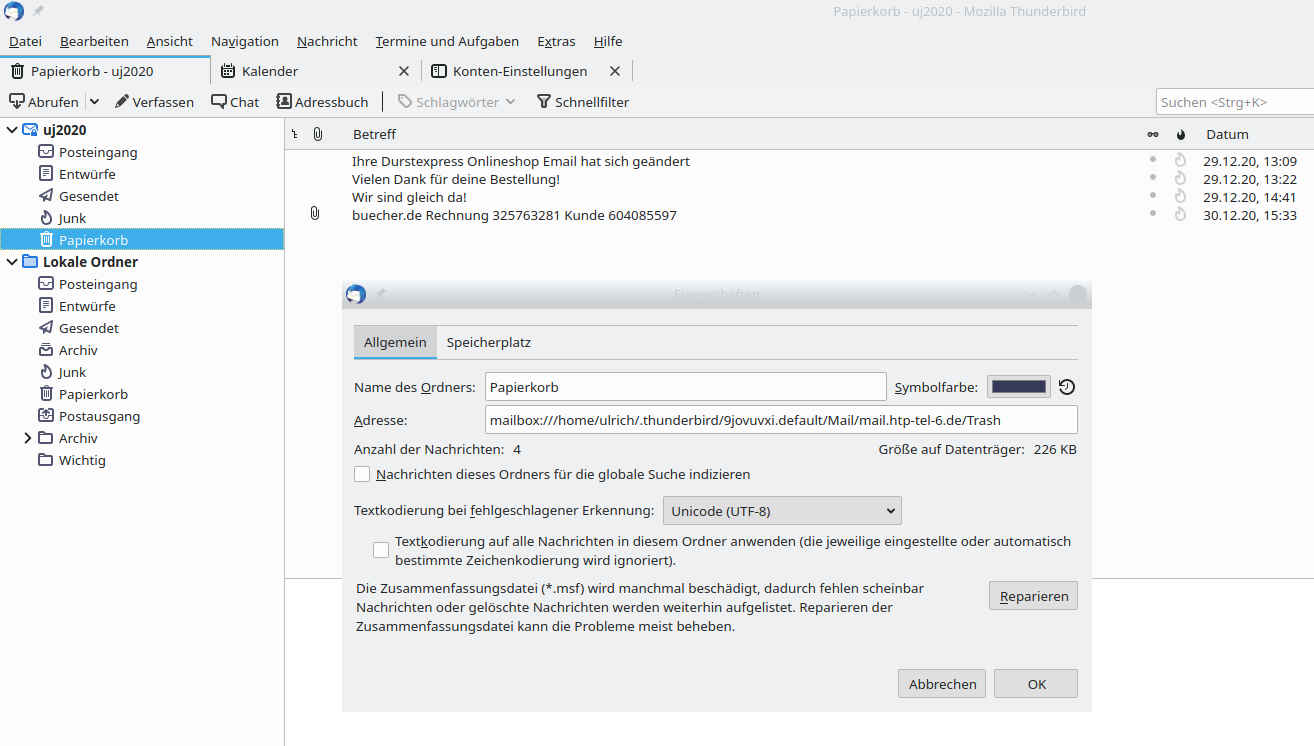
Task: Click the dark Symbolfarbe color swatch
Action: (1018, 387)
